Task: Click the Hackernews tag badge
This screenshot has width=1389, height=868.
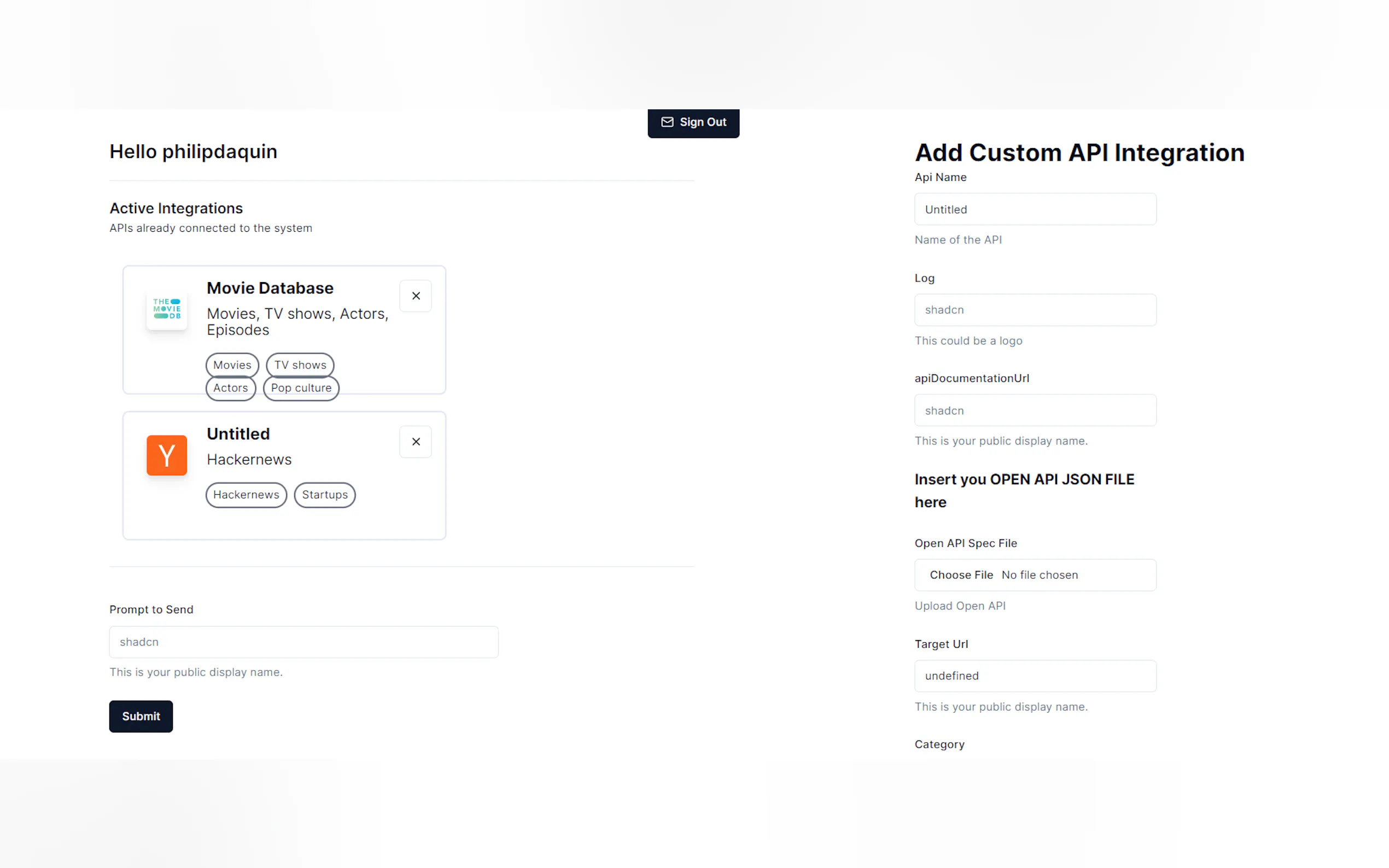Action: coord(246,495)
